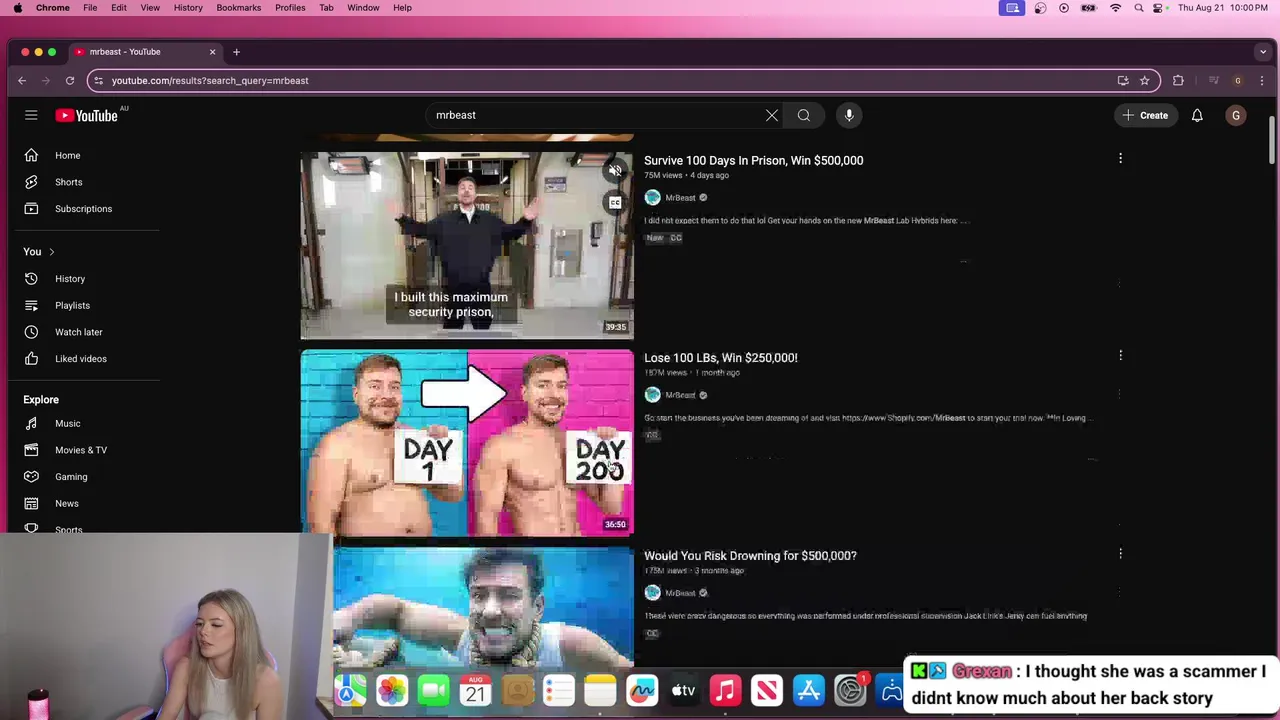Open Subscriptions in the sidebar
Screen dimensions: 1280x720
(85, 209)
